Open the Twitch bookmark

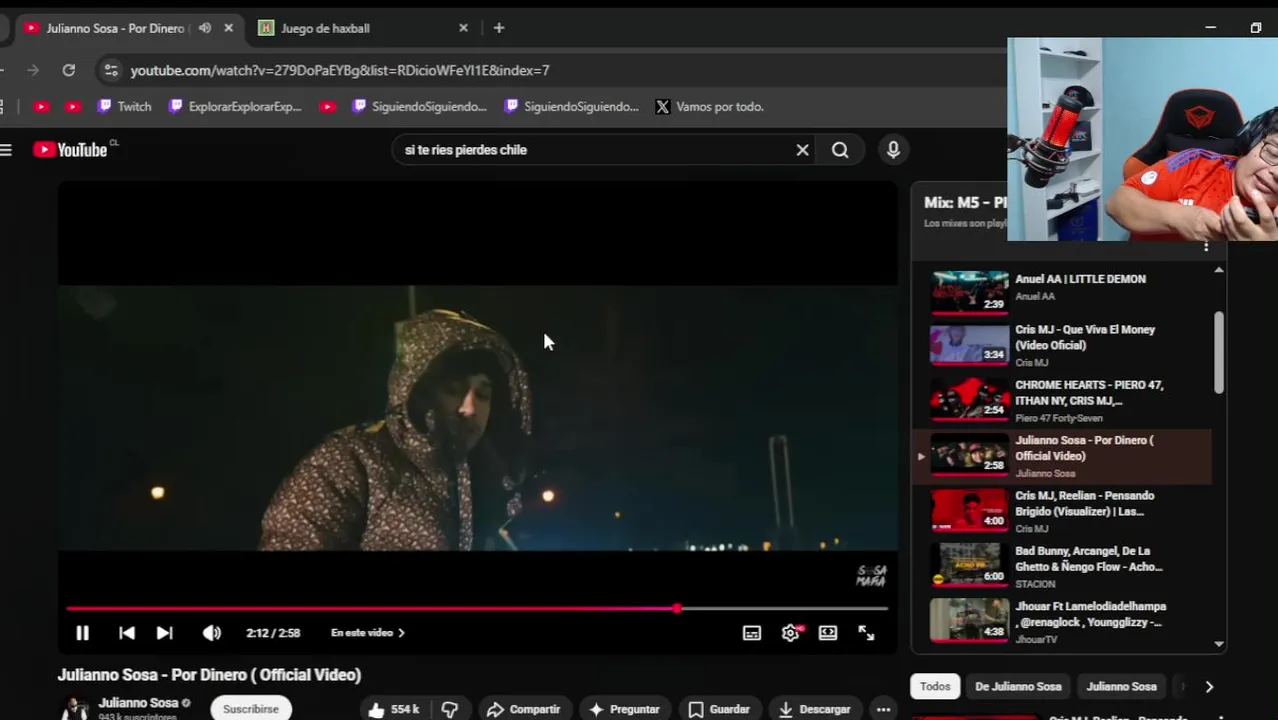point(125,106)
